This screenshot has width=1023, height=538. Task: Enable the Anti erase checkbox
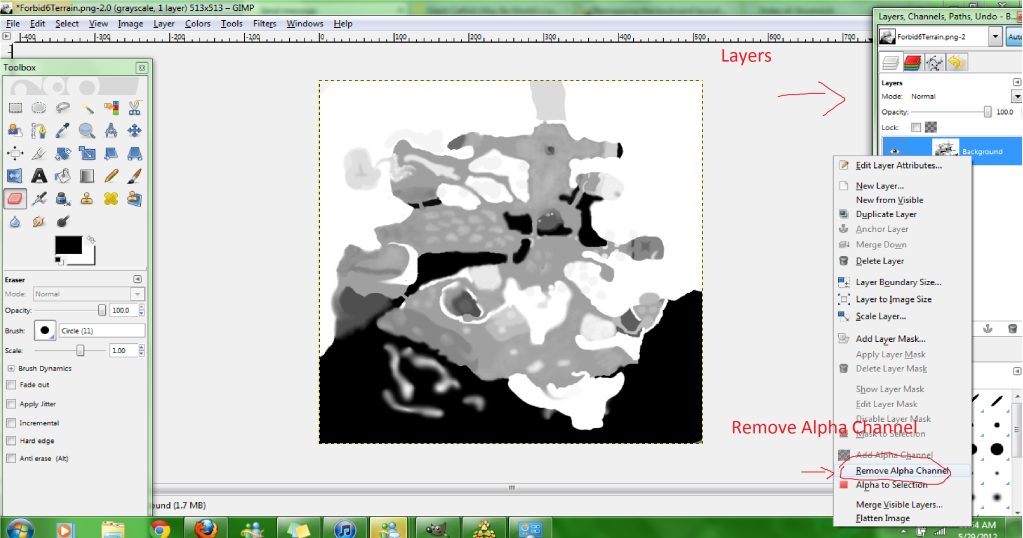click(x=11, y=458)
